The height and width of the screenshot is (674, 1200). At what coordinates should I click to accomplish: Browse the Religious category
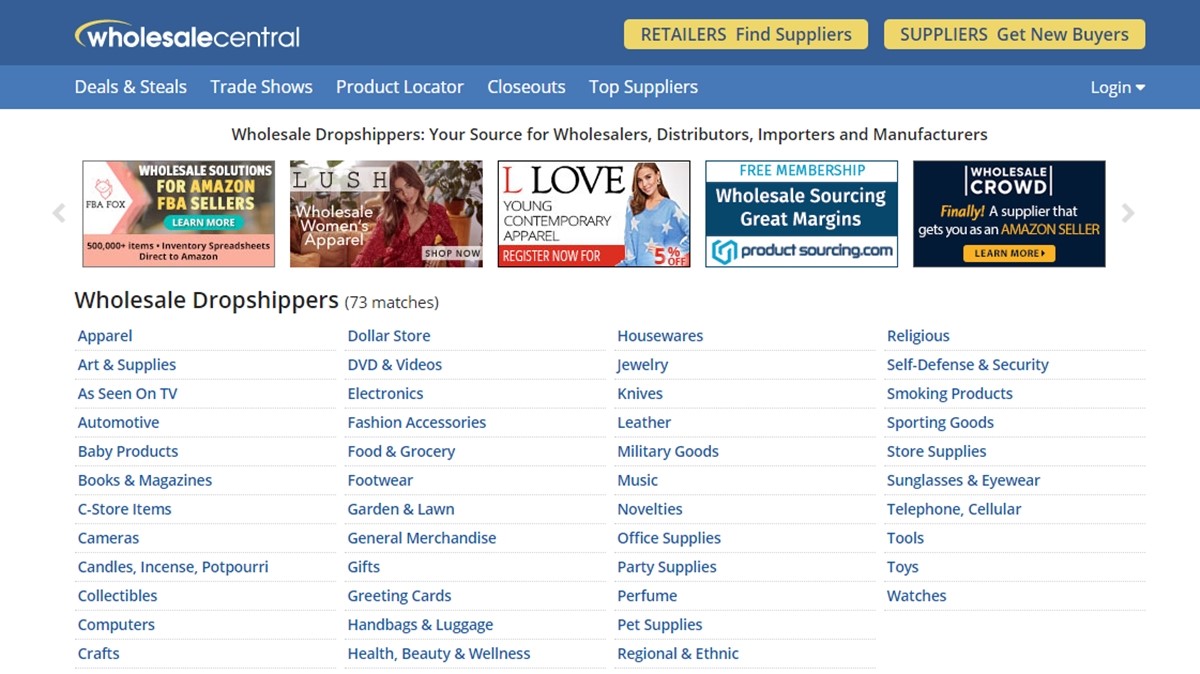coord(918,336)
